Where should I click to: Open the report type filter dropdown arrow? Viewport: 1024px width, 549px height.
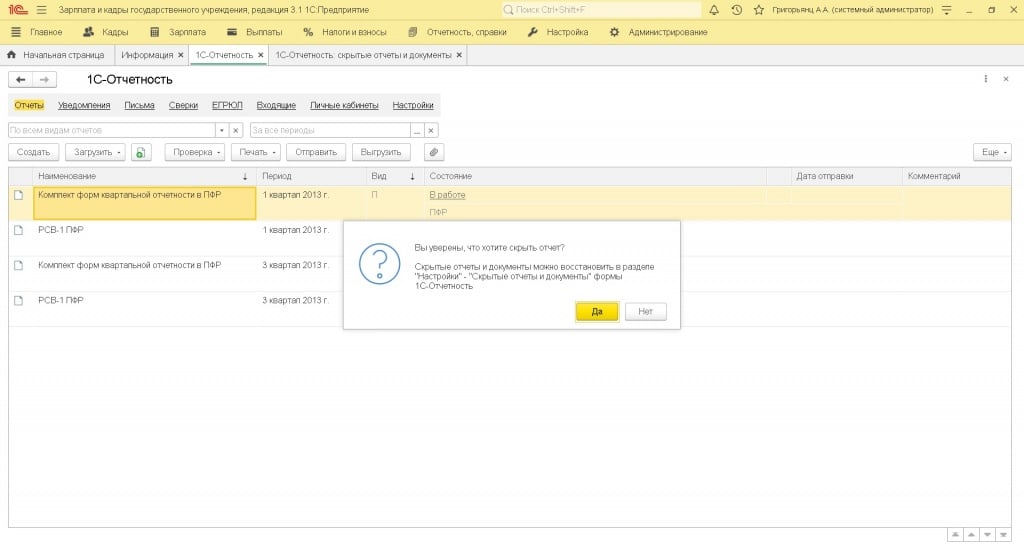coord(221,130)
